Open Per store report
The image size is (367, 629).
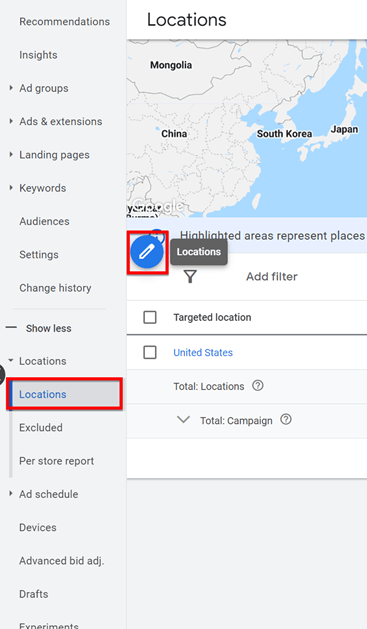(57, 461)
